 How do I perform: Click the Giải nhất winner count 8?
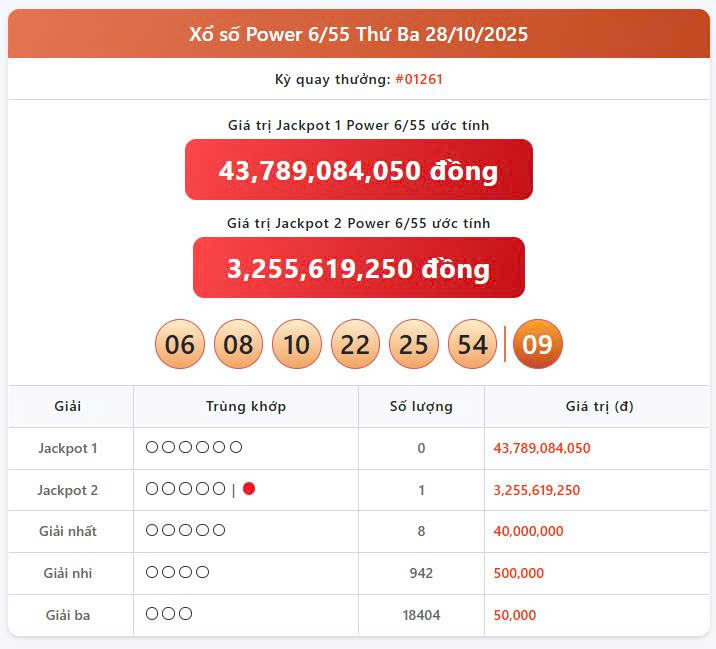point(421,531)
